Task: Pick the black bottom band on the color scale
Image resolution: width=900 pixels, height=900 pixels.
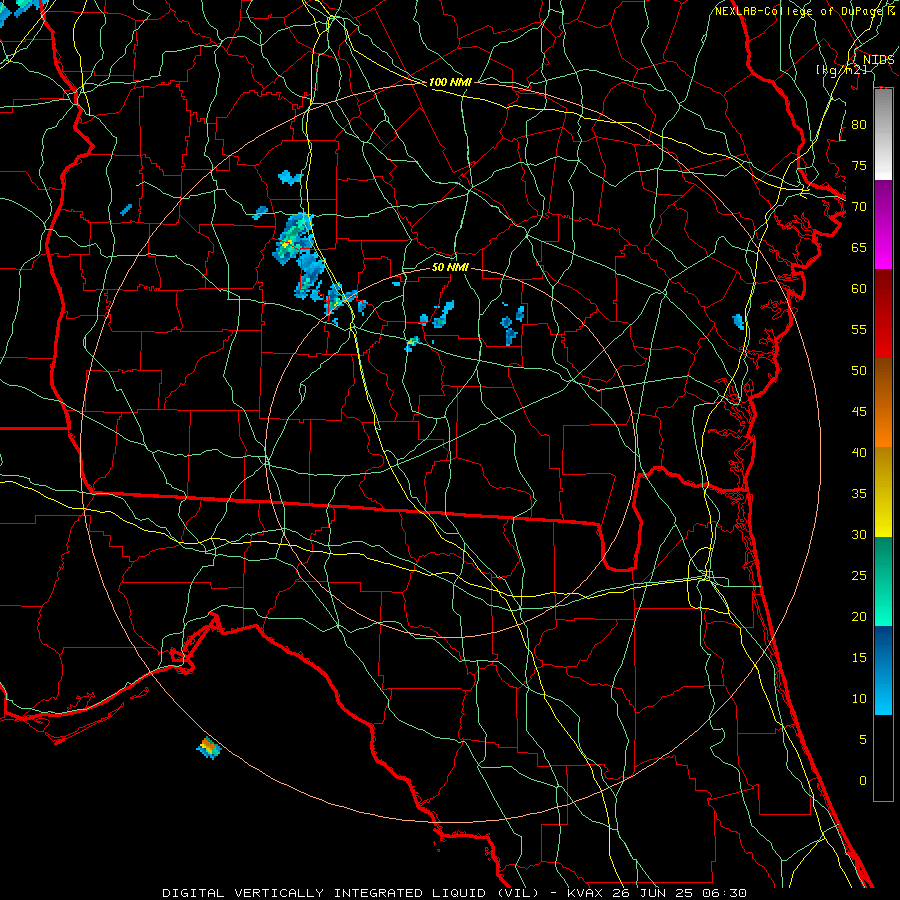Action: point(883,758)
